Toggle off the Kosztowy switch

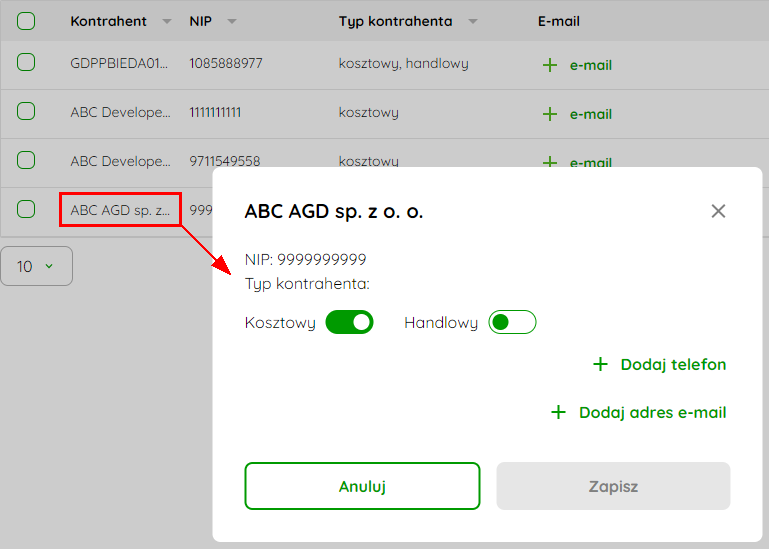click(349, 322)
